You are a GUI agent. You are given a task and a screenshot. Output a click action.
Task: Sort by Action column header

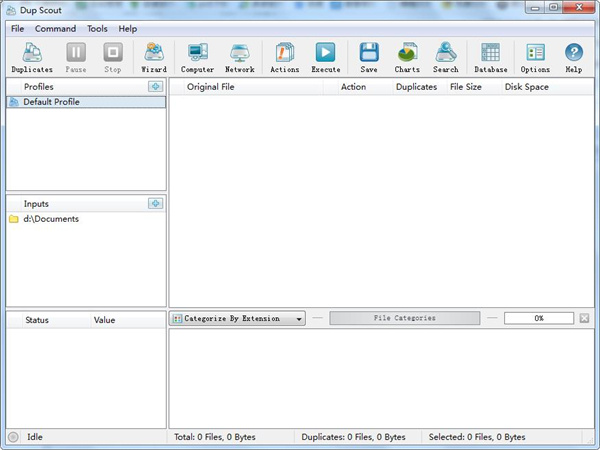pos(365,87)
